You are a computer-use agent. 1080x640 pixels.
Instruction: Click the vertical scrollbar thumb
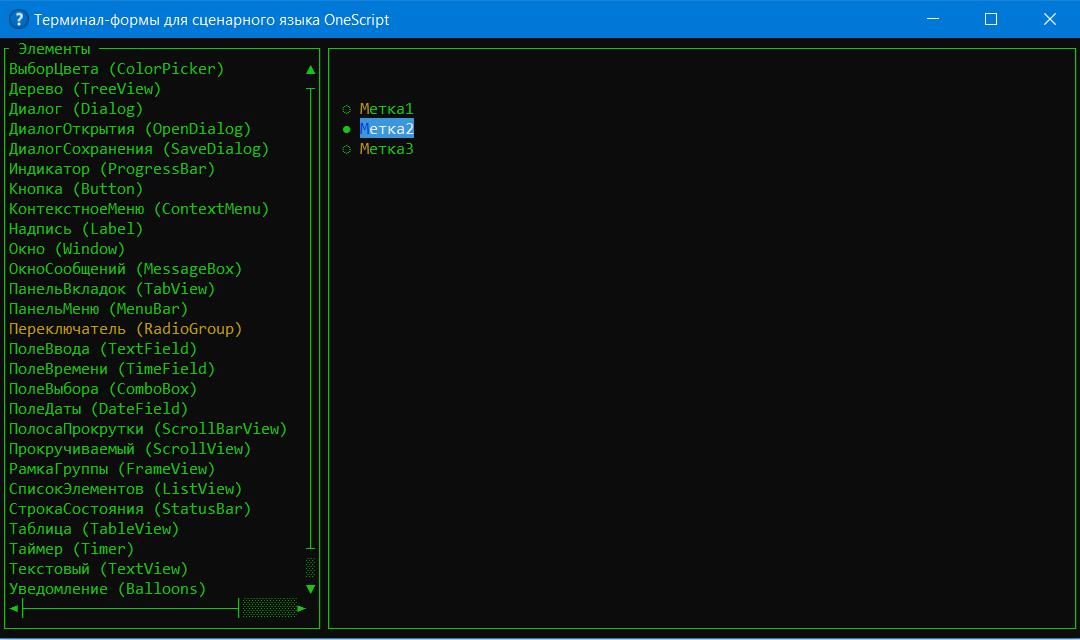311,568
